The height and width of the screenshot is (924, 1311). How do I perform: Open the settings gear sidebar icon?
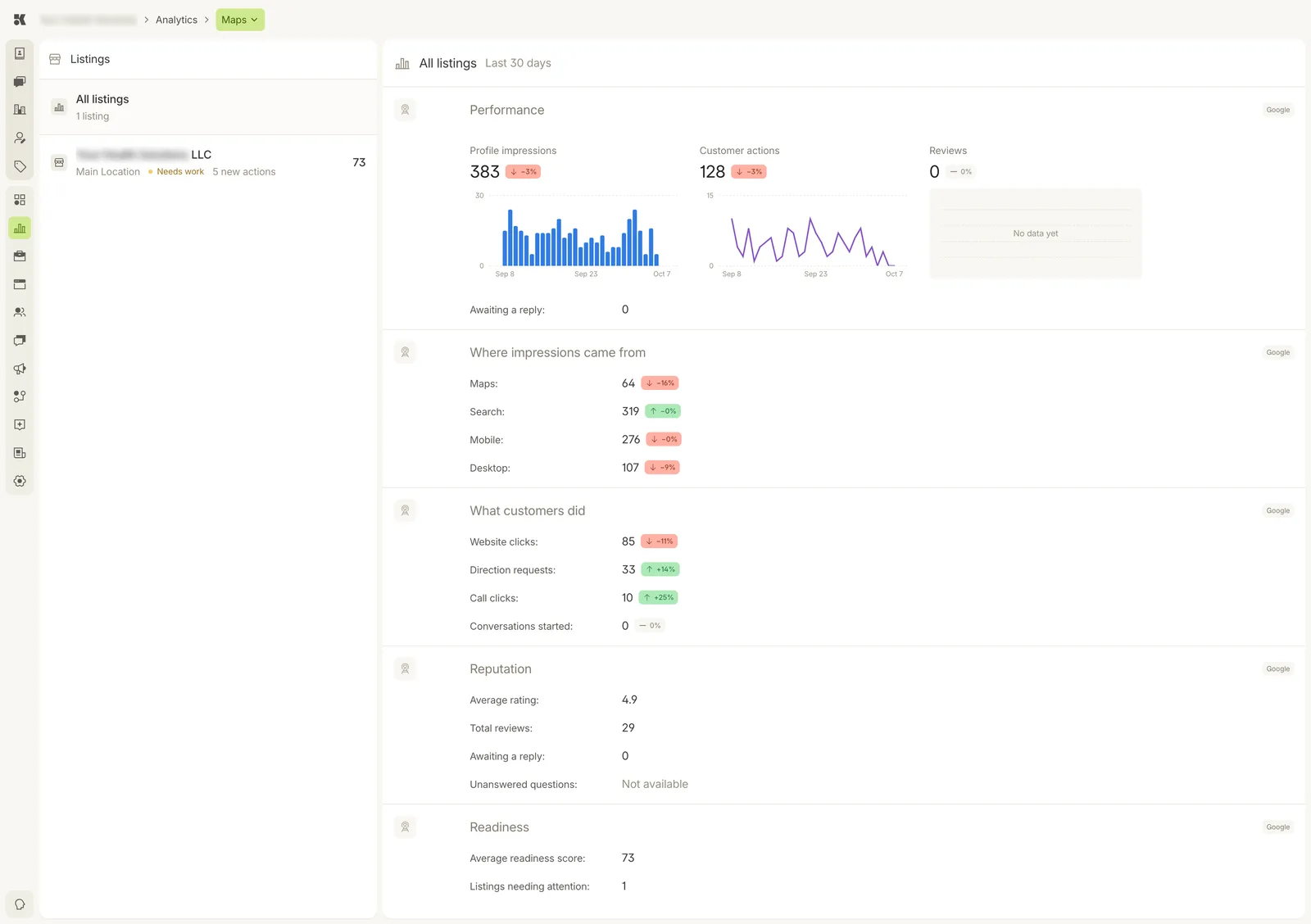pos(20,481)
